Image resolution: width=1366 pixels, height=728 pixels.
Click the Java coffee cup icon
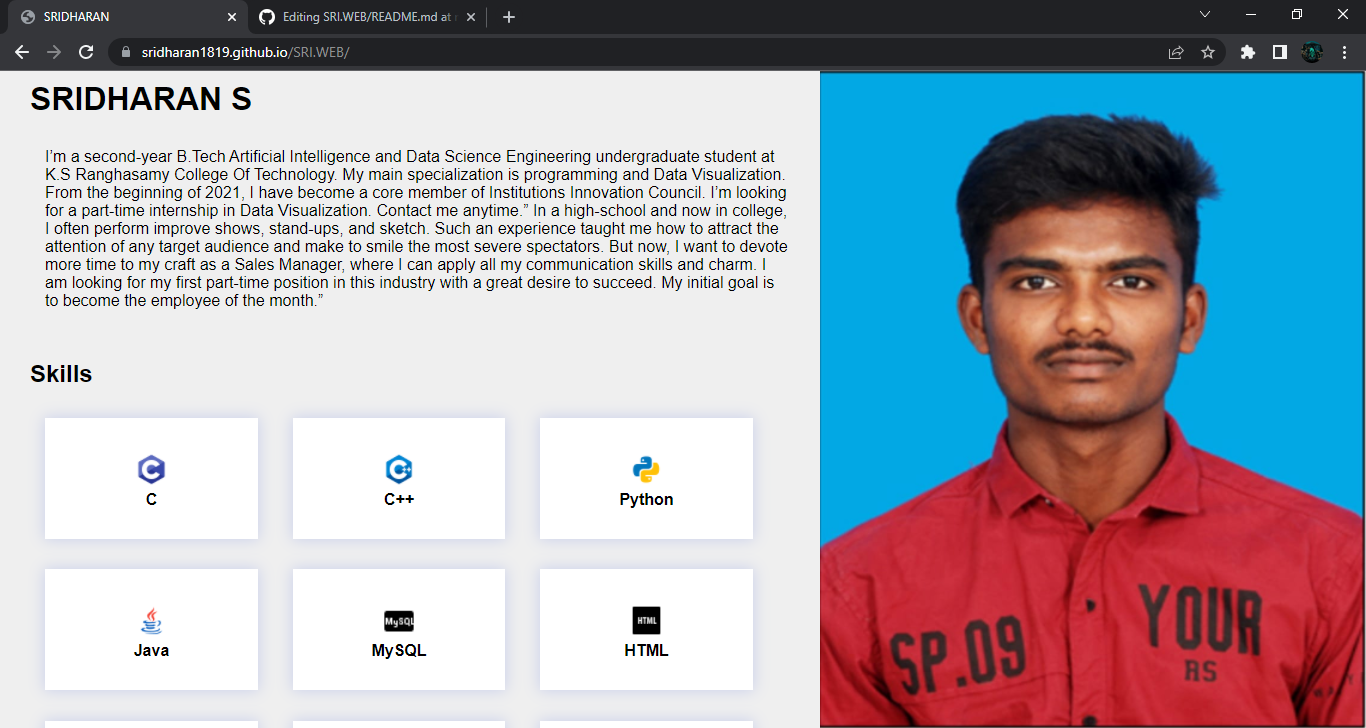coord(151,621)
